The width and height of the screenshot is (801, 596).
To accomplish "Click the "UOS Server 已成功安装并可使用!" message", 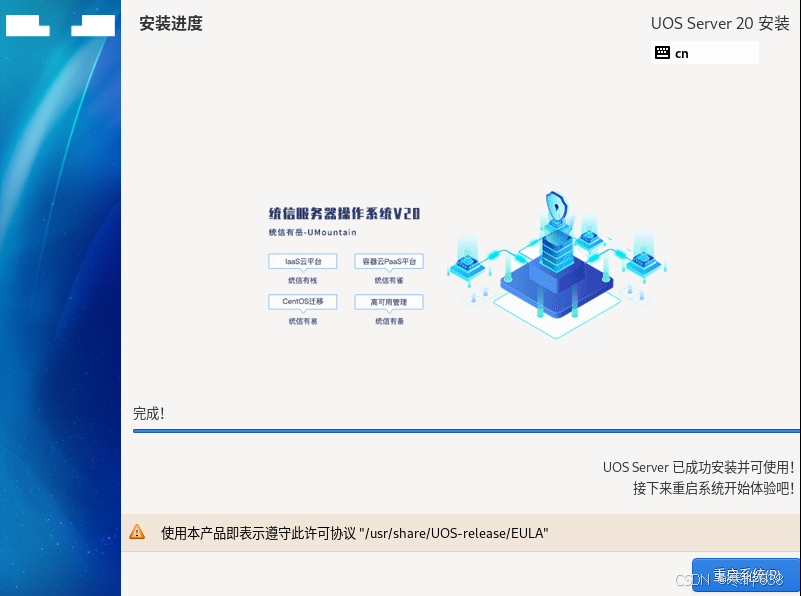I will [698, 467].
